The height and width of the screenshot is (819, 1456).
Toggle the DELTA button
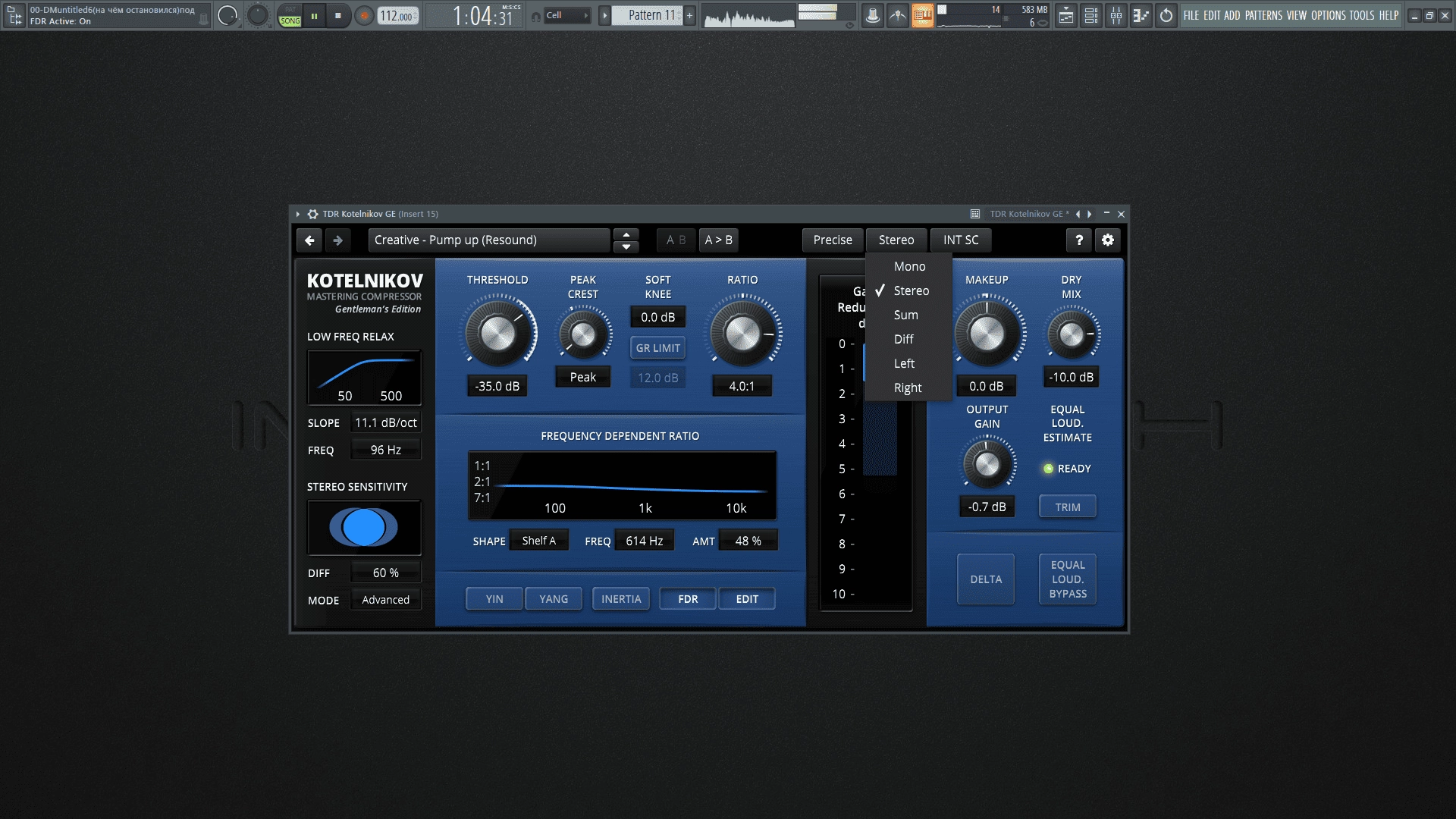[986, 579]
